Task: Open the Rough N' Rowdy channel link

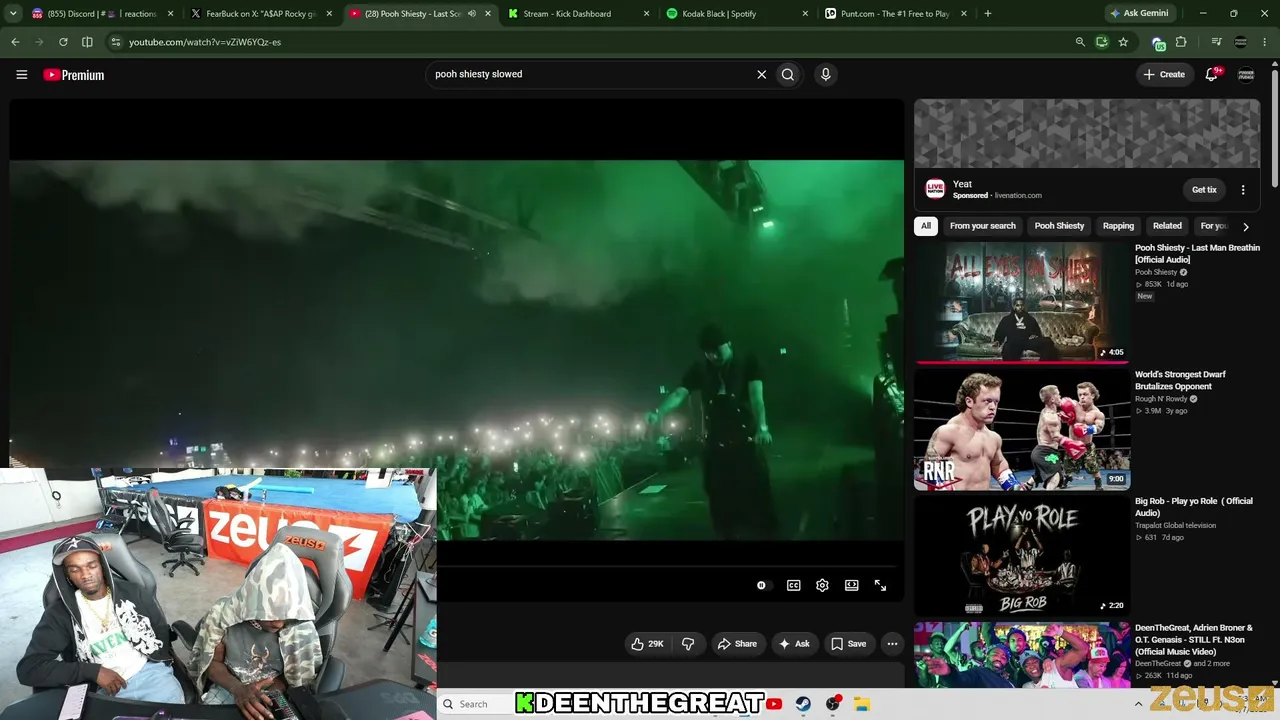Action: coord(1161,399)
